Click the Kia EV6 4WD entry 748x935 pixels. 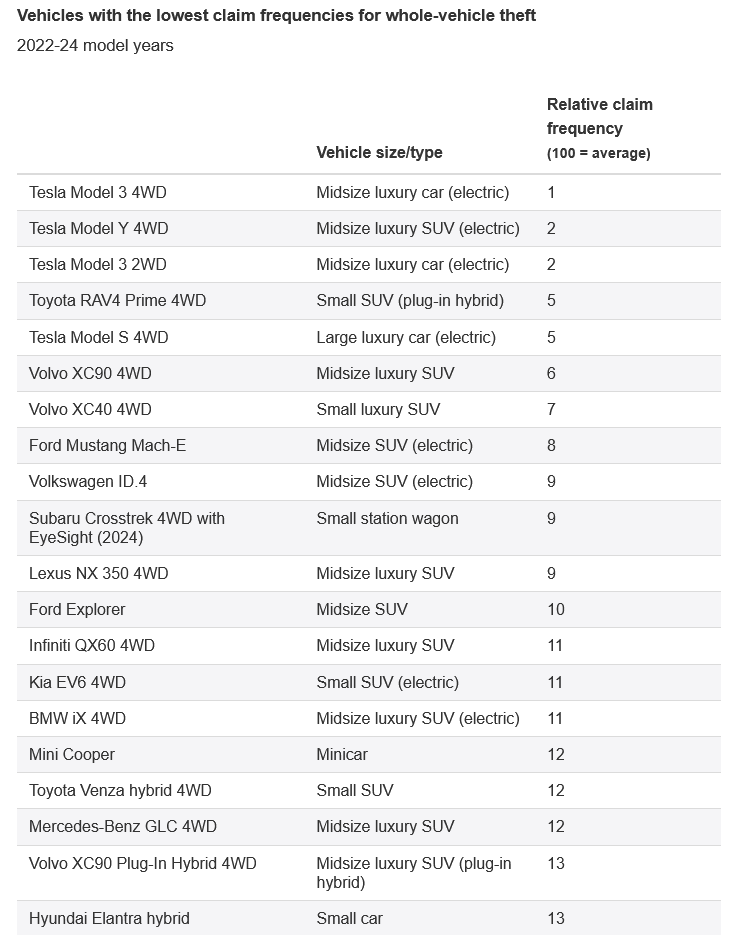(x=77, y=682)
